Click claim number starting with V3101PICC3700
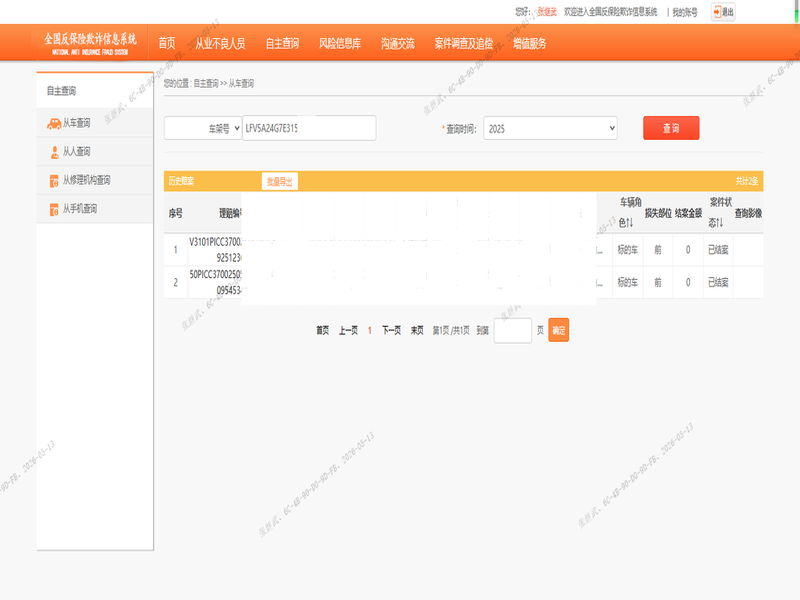Image resolution: width=800 pixels, height=600 pixels. 215,249
